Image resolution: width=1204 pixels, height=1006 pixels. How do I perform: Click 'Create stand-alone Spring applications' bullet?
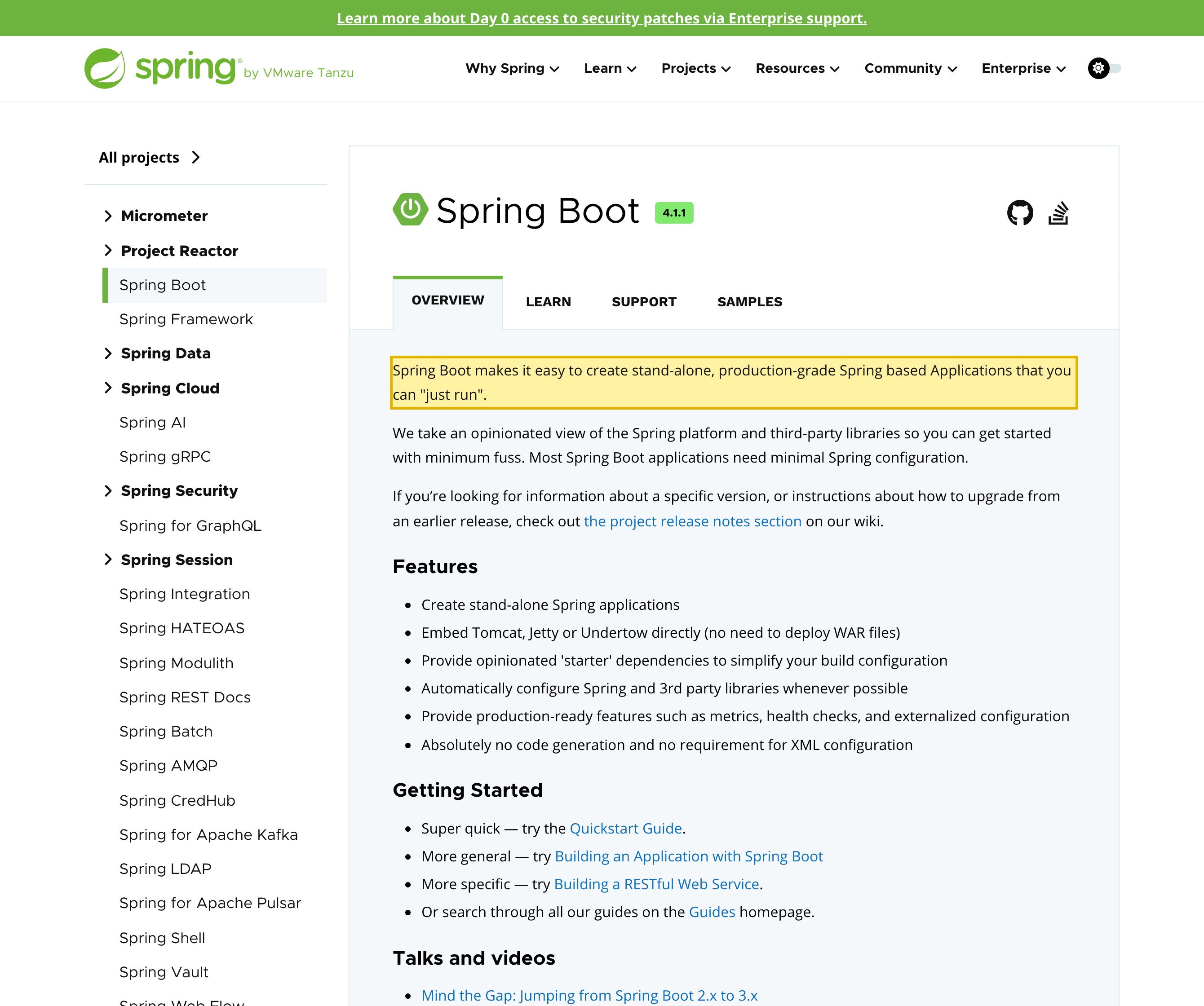(x=550, y=605)
